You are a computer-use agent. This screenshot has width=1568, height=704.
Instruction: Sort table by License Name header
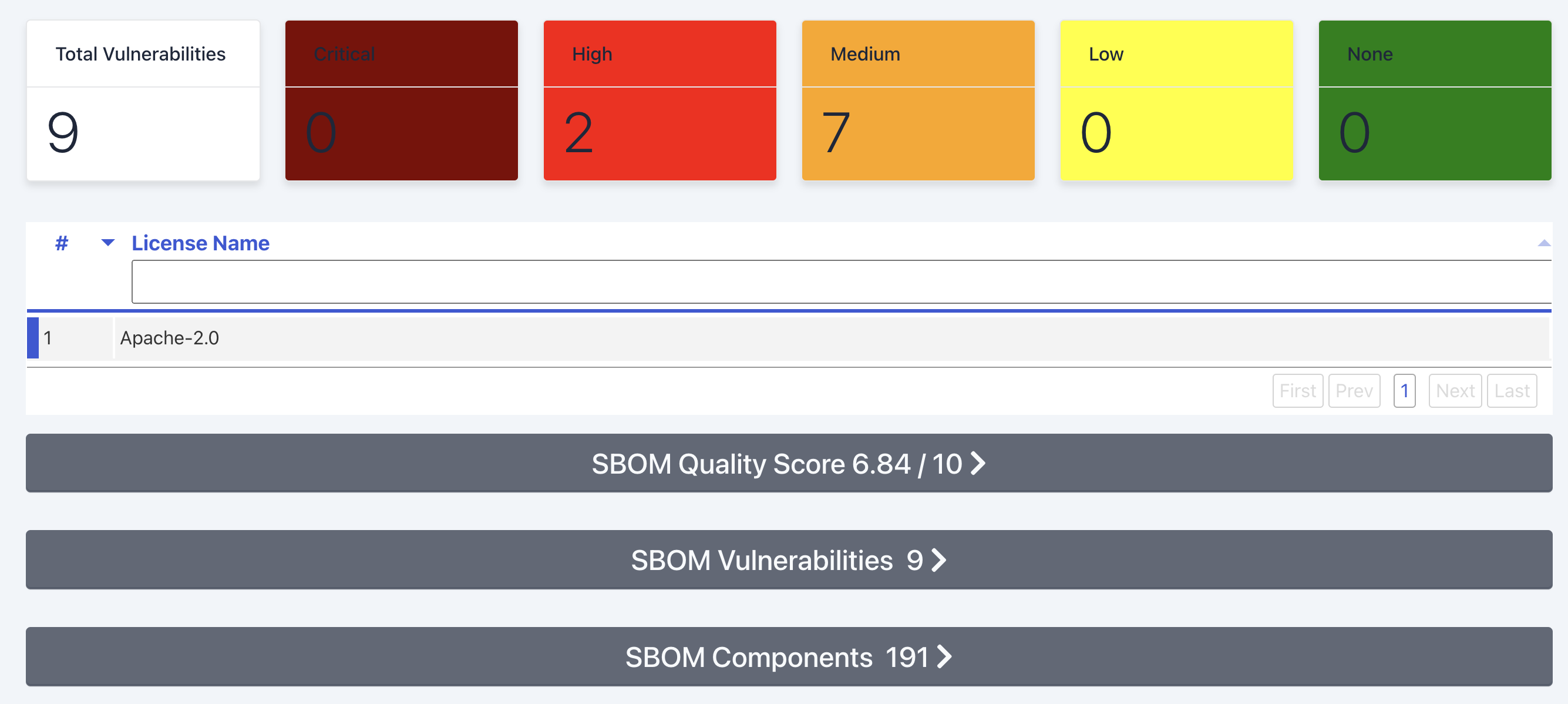coord(200,243)
